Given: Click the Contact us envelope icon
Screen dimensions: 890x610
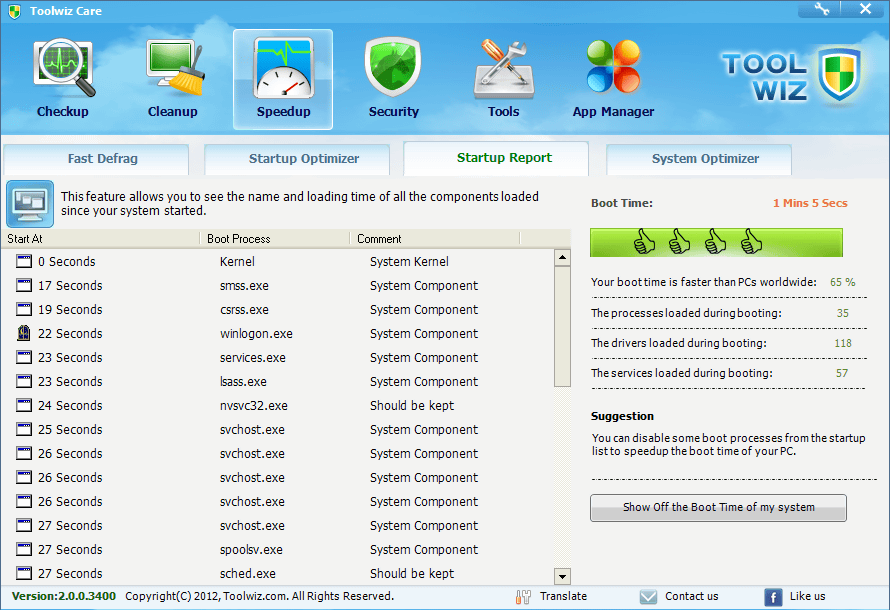Looking at the screenshot, I should tap(648, 597).
